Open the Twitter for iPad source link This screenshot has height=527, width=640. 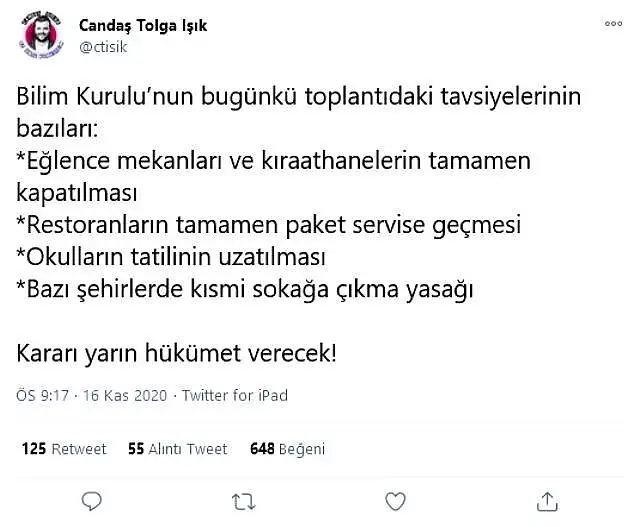point(235,396)
